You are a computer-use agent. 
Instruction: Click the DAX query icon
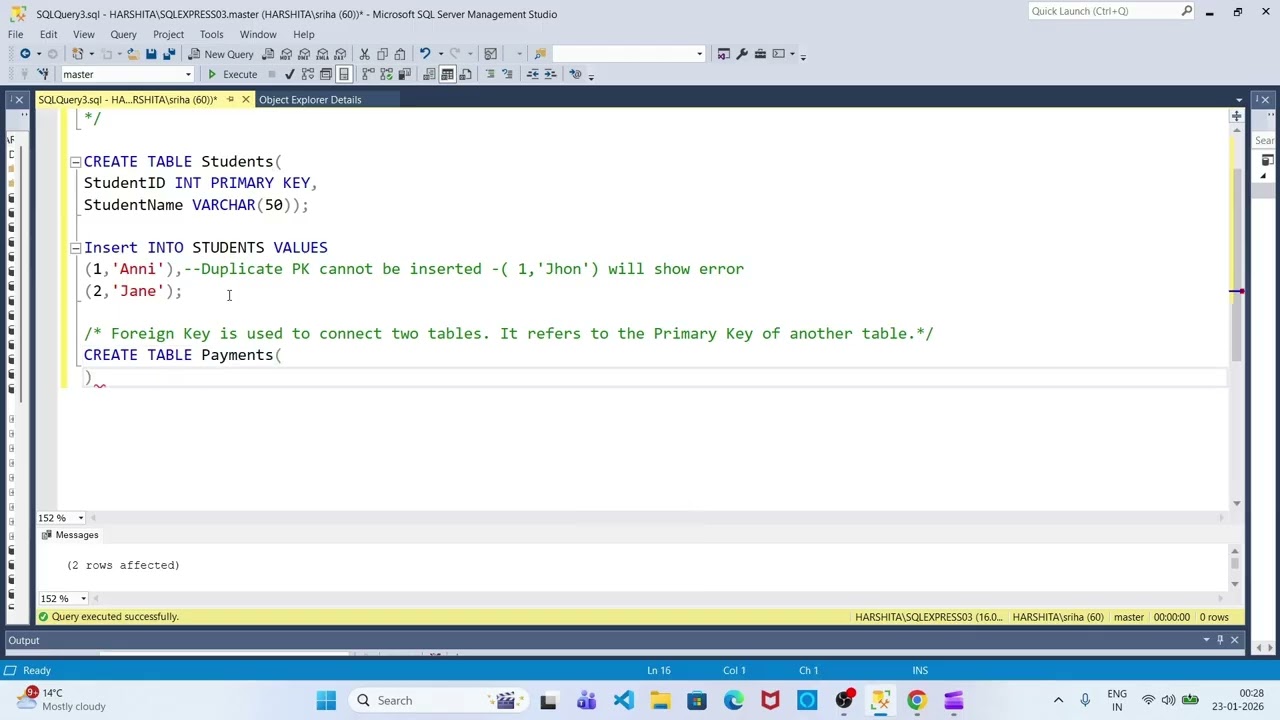point(340,54)
